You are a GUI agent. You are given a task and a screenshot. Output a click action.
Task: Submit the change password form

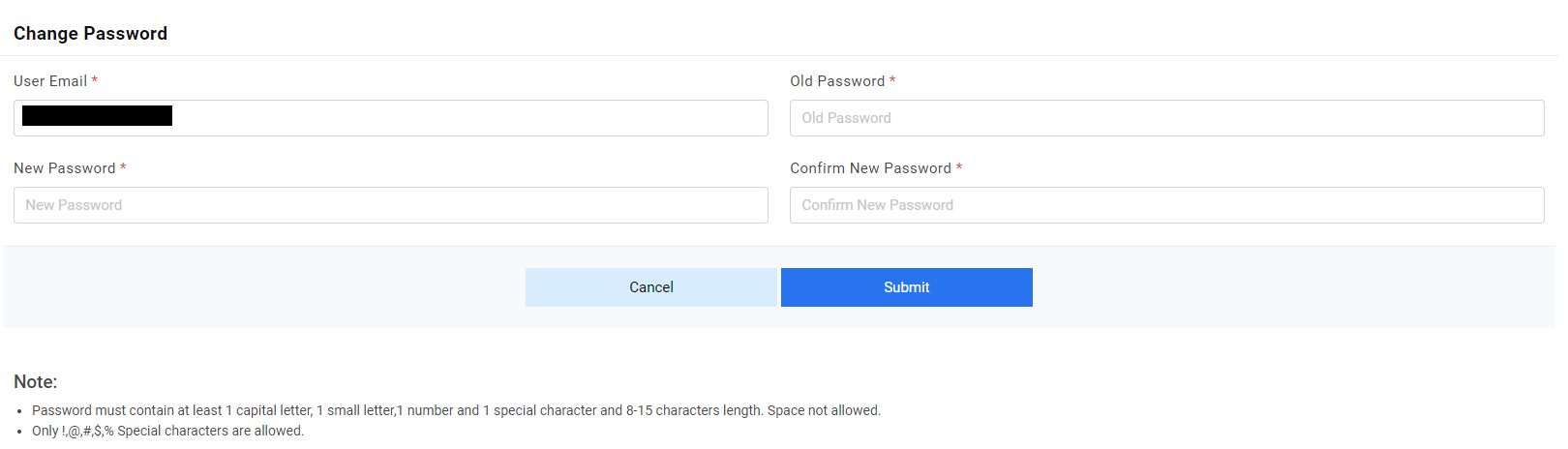[x=906, y=287]
